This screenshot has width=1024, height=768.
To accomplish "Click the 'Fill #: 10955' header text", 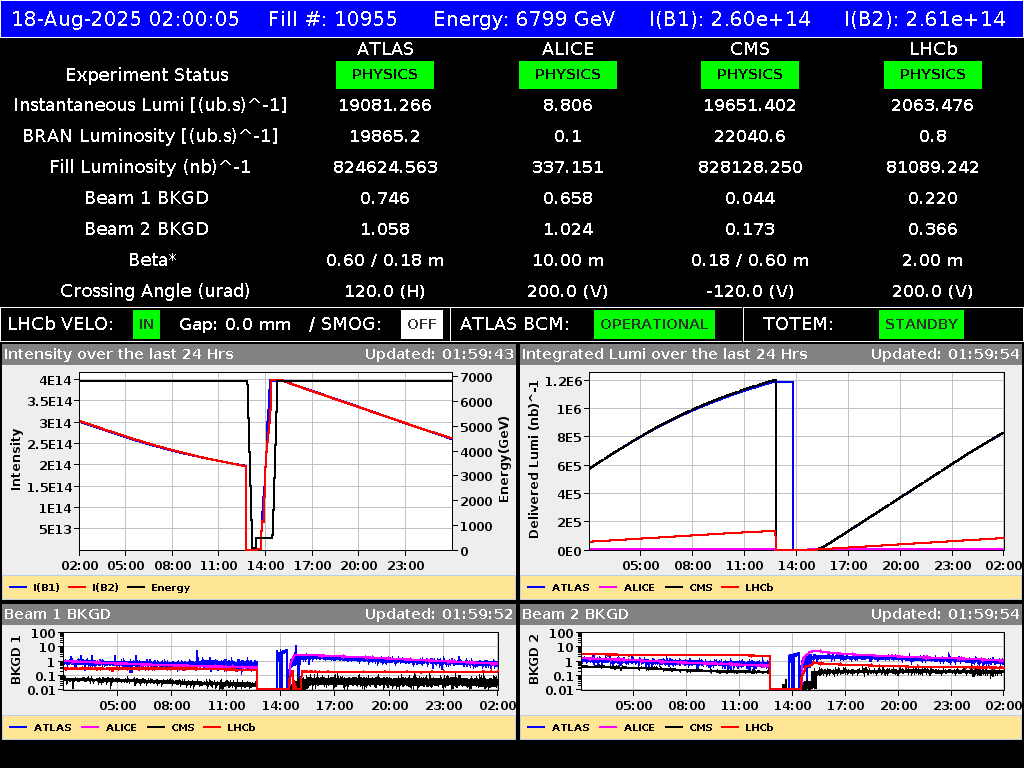I will pyautogui.click(x=332, y=19).
